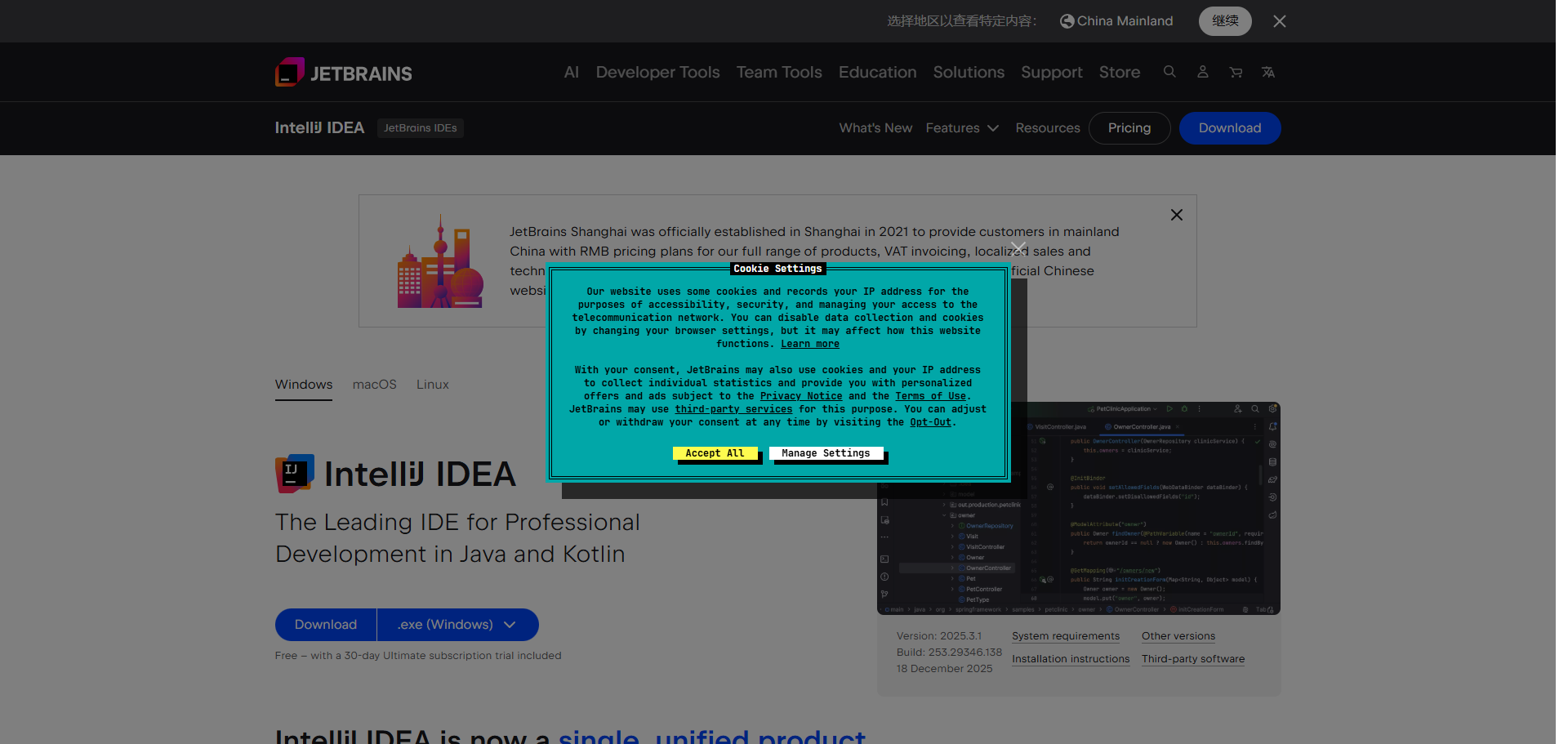Click the Download button in the header
The image size is (1568, 744).
pos(1230,128)
